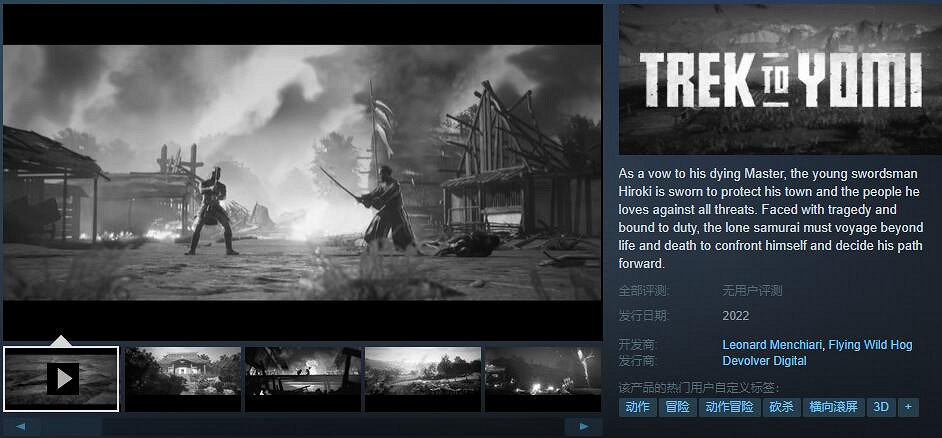The image size is (942, 438).
Task: Play the trailer video thumbnail
Action: click(61, 378)
